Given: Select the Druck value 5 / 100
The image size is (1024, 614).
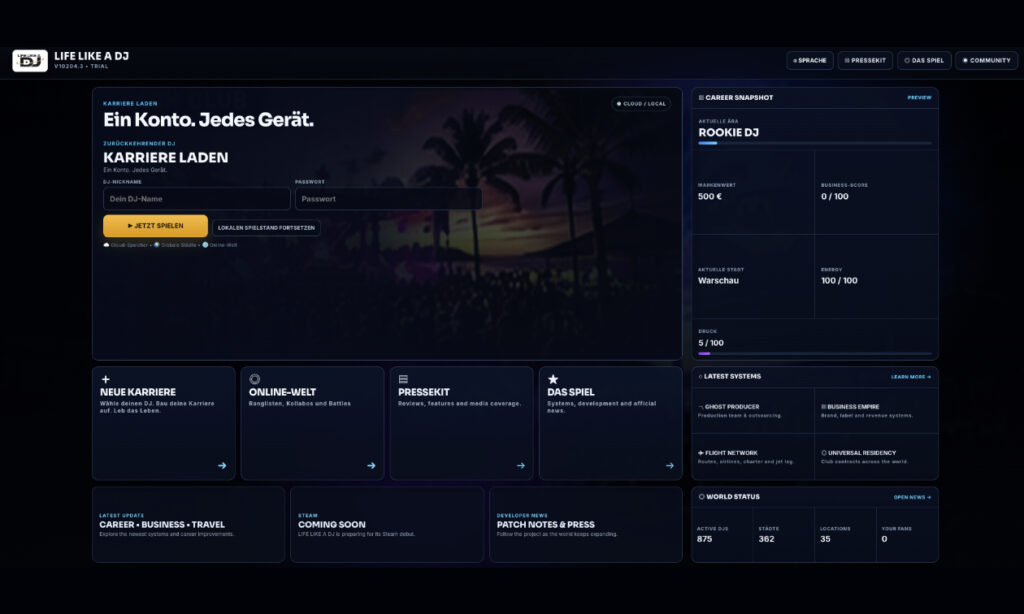Looking at the screenshot, I should 711,343.
